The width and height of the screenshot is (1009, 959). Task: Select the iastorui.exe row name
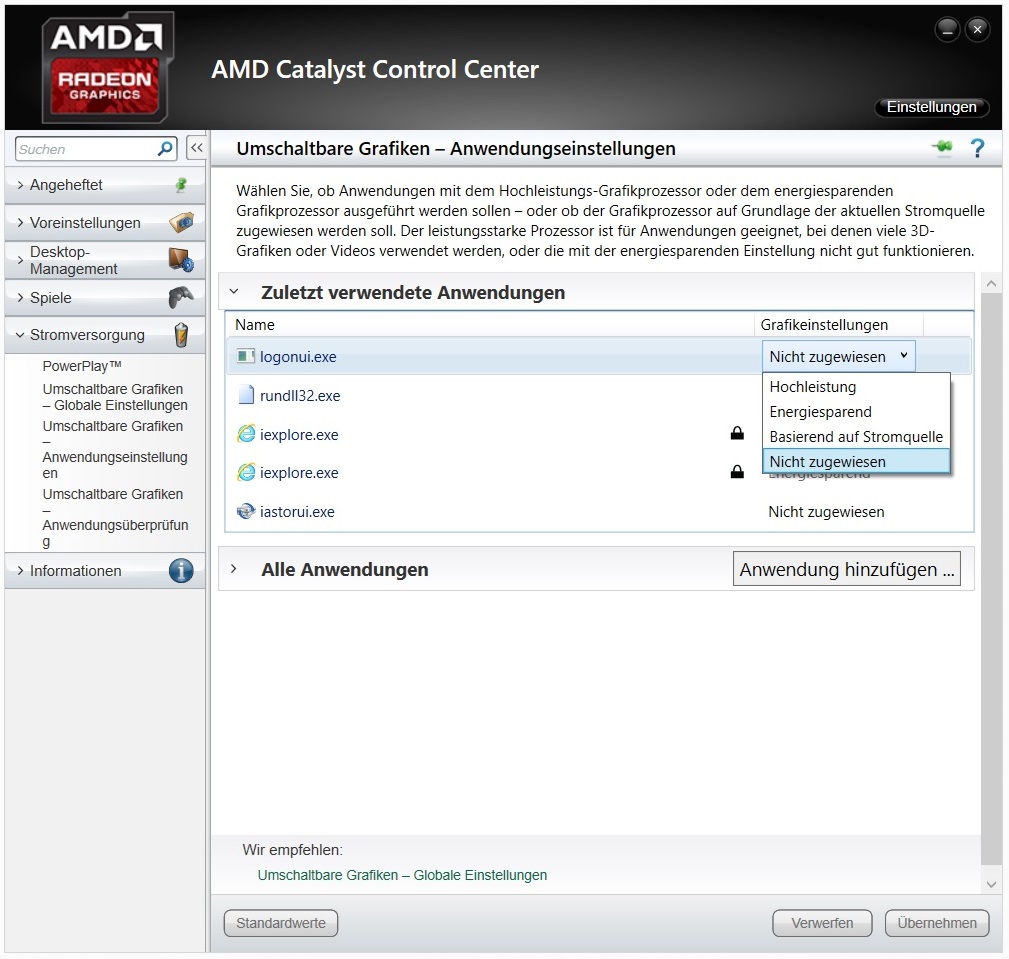point(297,512)
